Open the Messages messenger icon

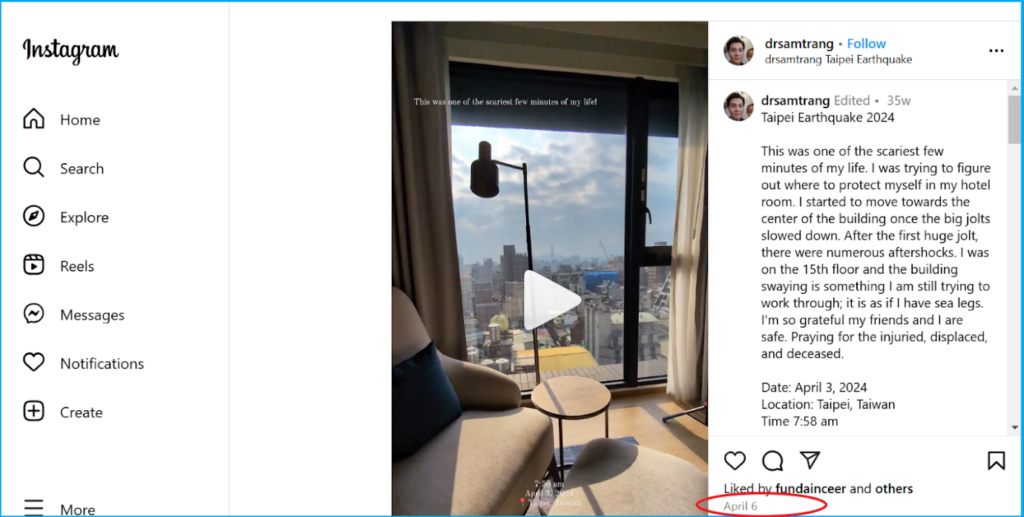[x=33, y=314]
